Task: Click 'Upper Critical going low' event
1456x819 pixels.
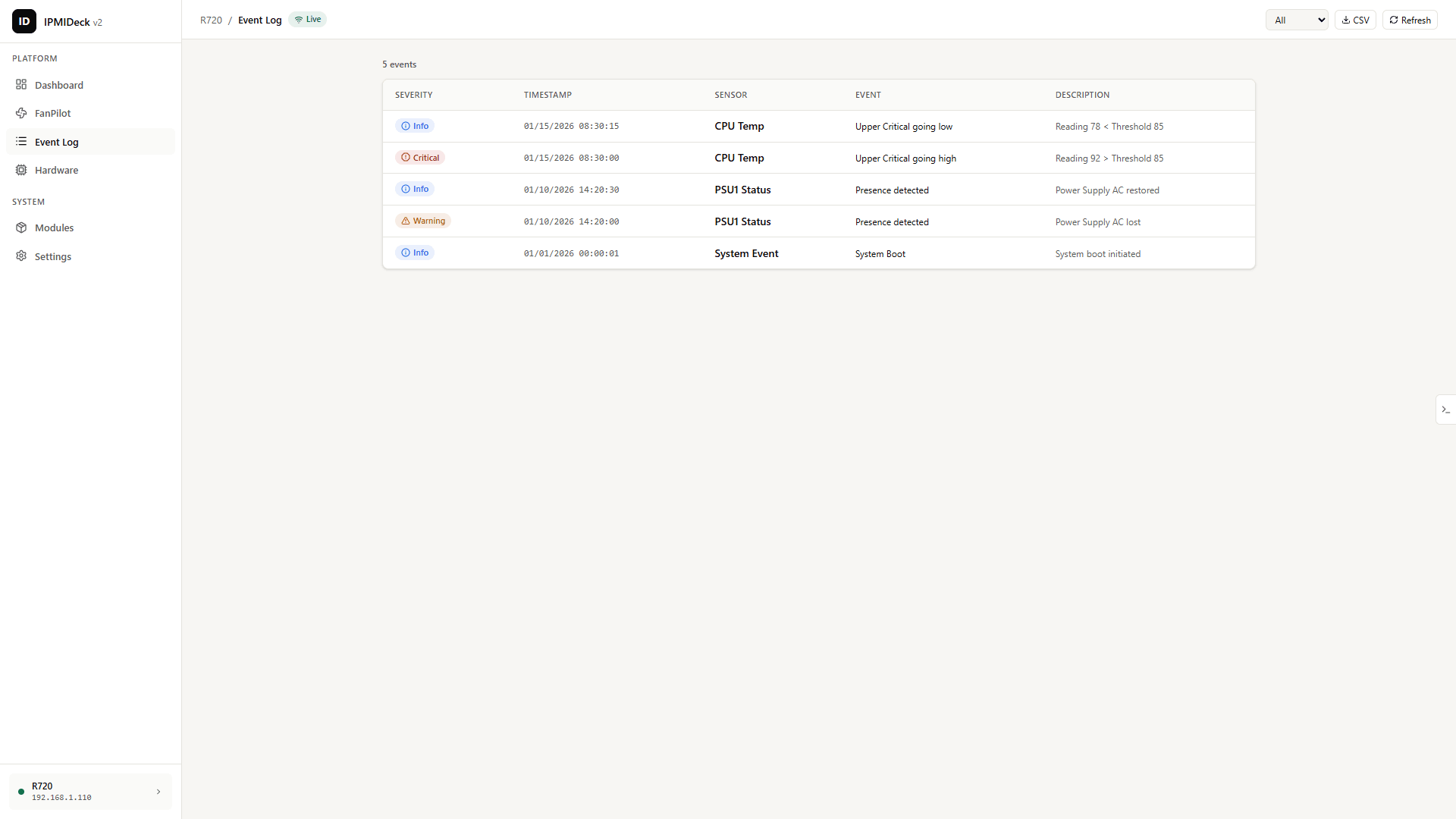Action: pos(903,127)
